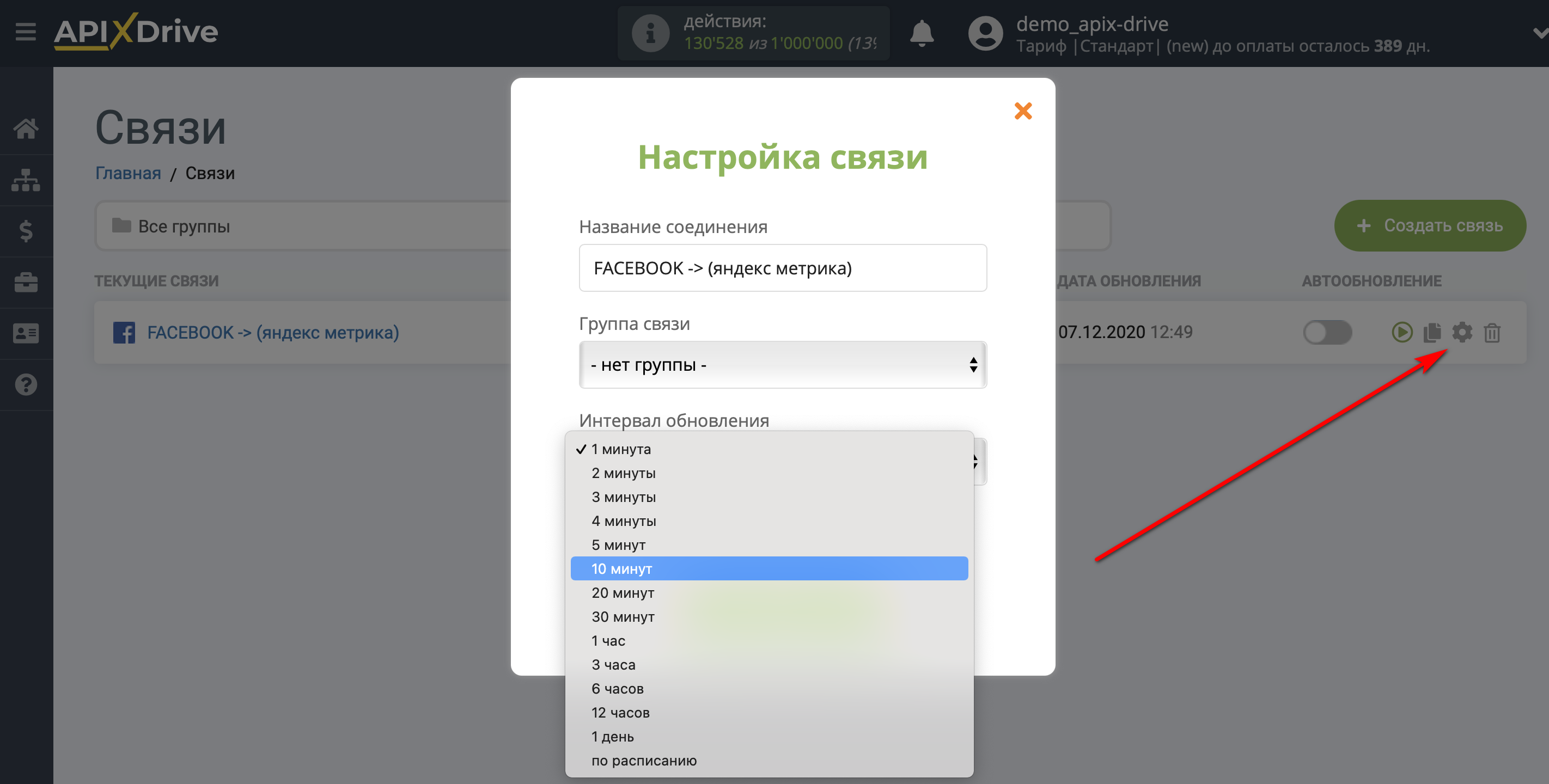
Task: Click the update date 07.12.2020 12:49
Action: [1125, 333]
